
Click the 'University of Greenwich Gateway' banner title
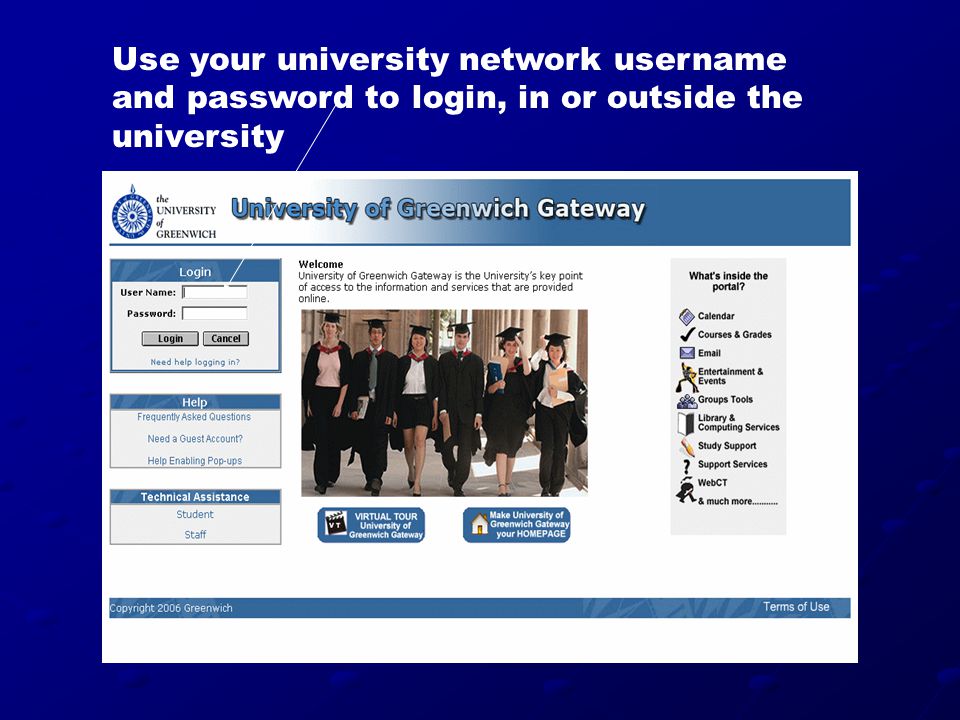point(438,209)
